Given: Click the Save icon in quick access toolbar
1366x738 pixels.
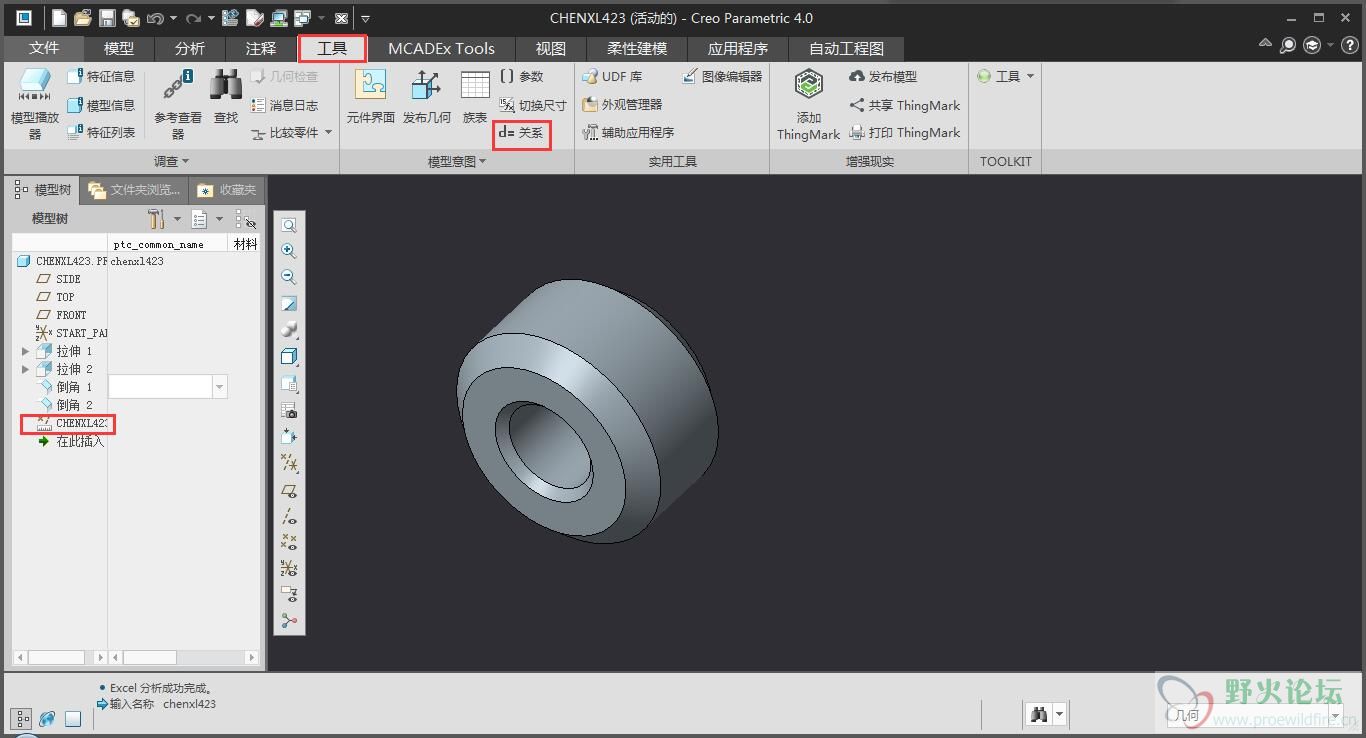Looking at the screenshot, I should pos(107,18).
